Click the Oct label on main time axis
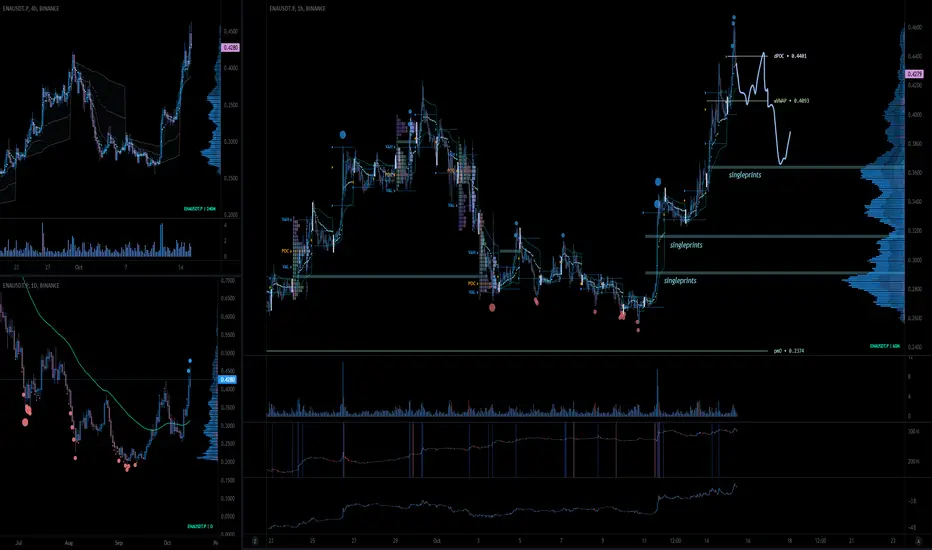Screen dimensions: 932x550 [x=437, y=541]
